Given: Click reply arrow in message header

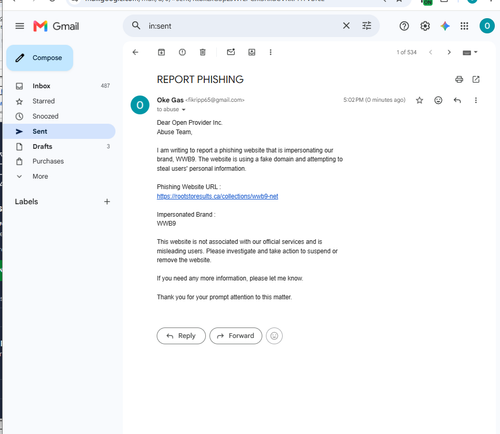Looking at the screenshot, I should point(457,100).
